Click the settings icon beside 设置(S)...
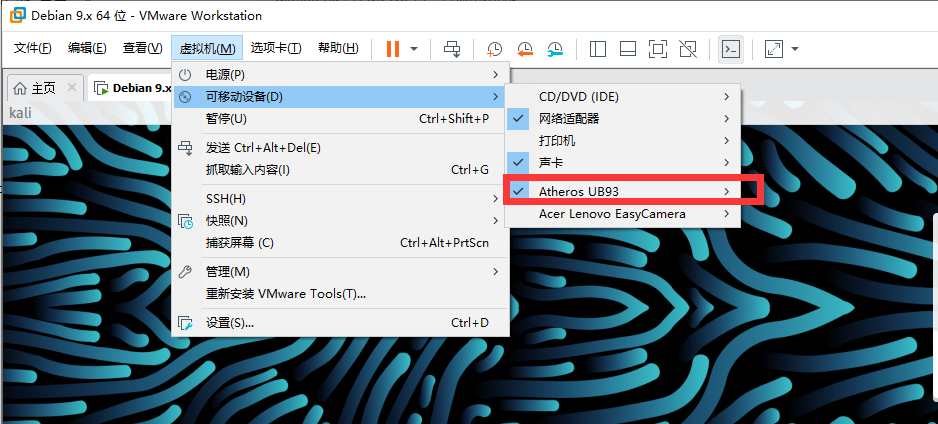The height and width of the screenshot is (424, 938). (185, 324)
